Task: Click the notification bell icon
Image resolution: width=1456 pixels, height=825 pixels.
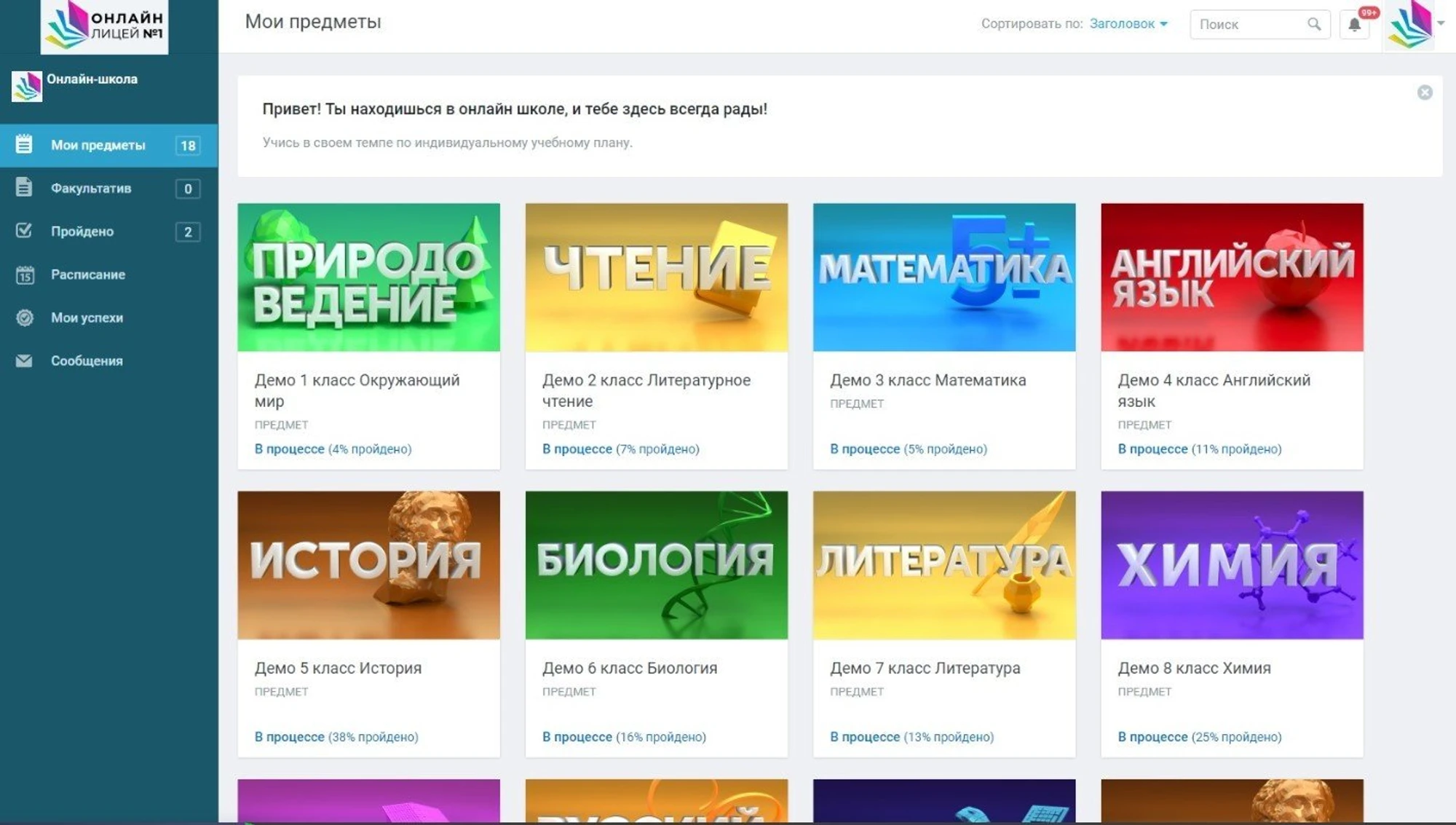Action: click(x=1354, y=25)
